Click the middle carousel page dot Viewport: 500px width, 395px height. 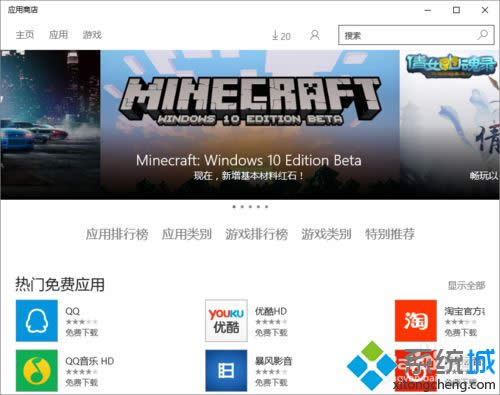tap(250, 207)
